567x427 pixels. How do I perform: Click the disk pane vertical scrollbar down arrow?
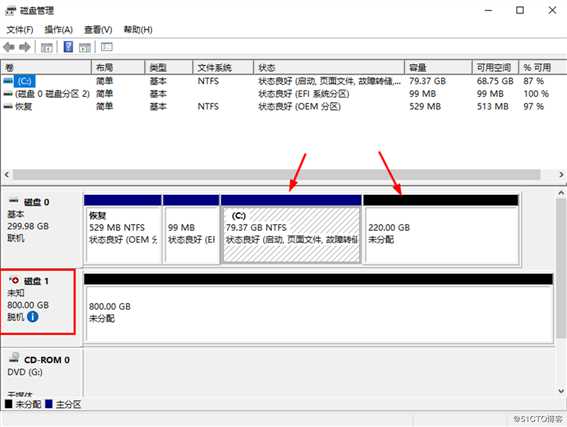(561, 391)
